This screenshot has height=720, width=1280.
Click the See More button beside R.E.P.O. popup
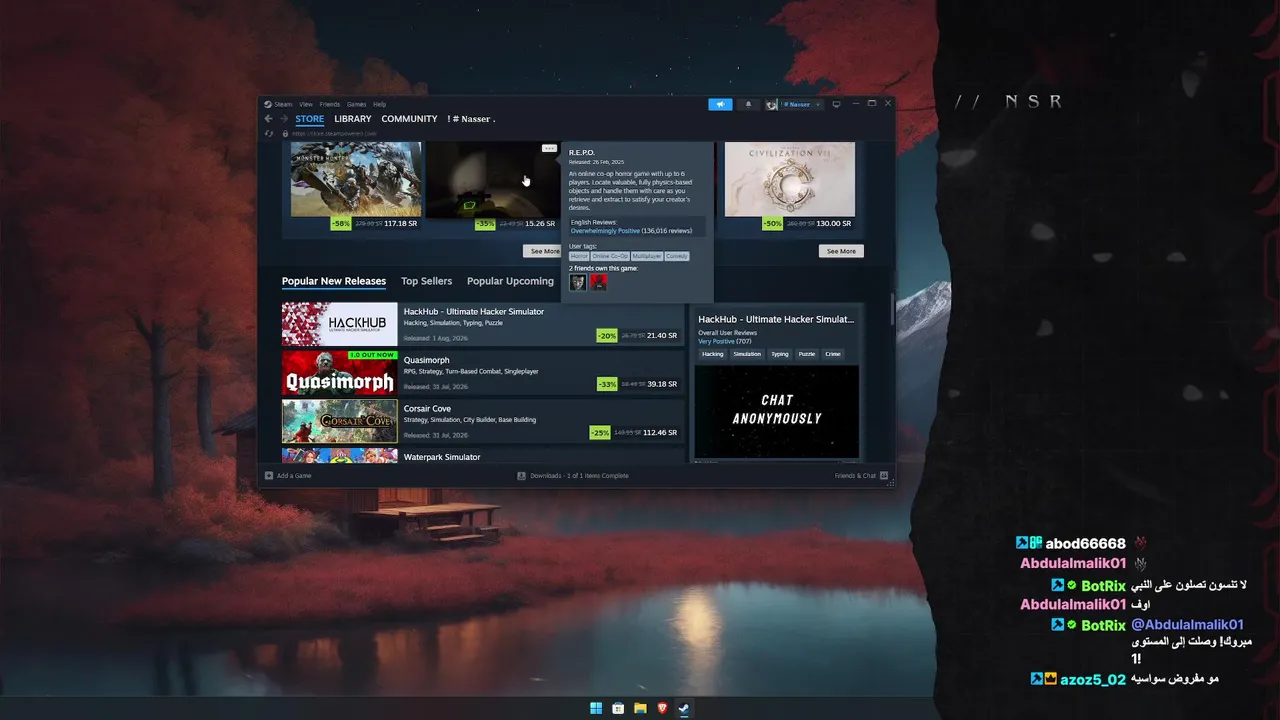click(544, 251)
